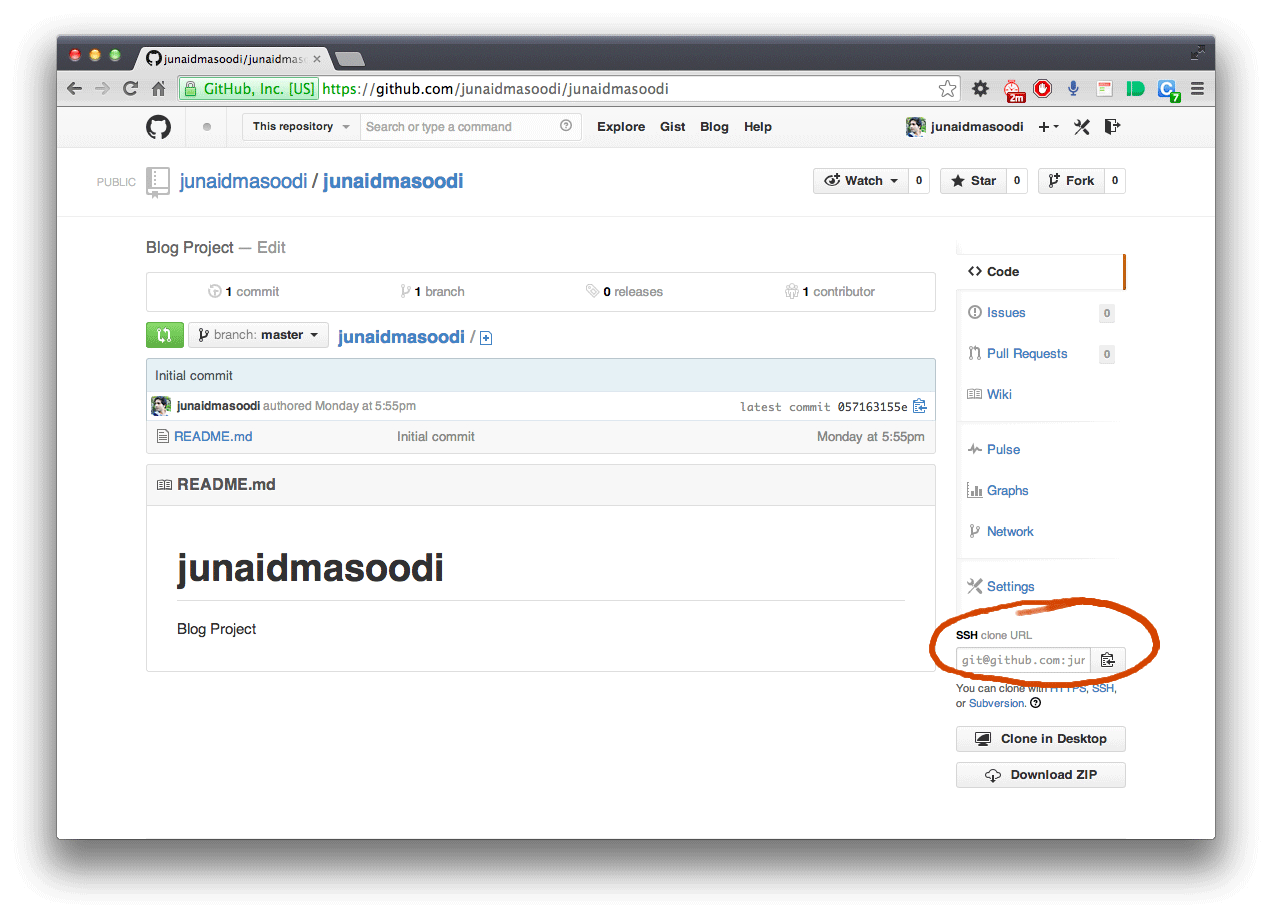
Task: Click the Clone in Desktop button
Action: tap(1040, 739)
